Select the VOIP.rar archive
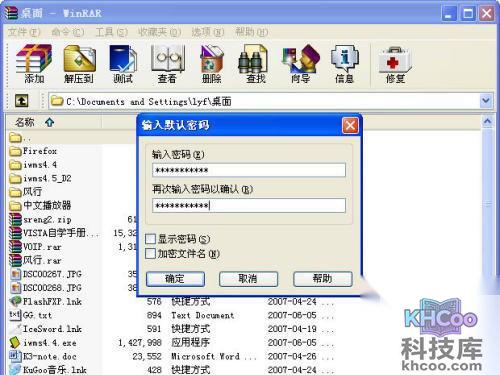The image size is (500, 375). point(35,247)
